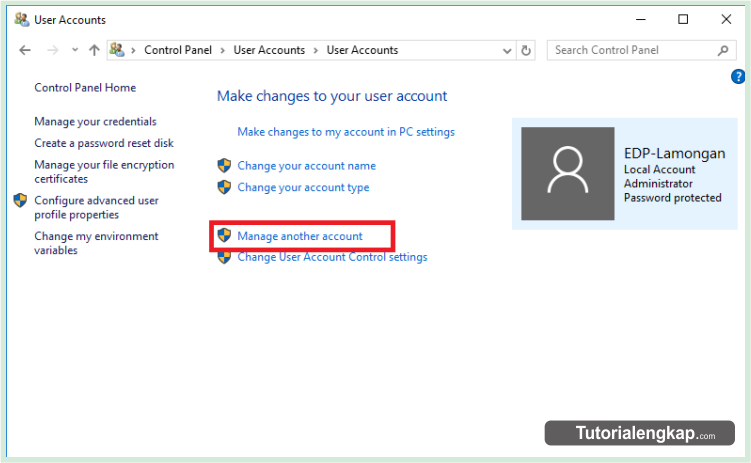Click the search magnifier icon
The image size is (751, 463).
[x=723, y=50]
